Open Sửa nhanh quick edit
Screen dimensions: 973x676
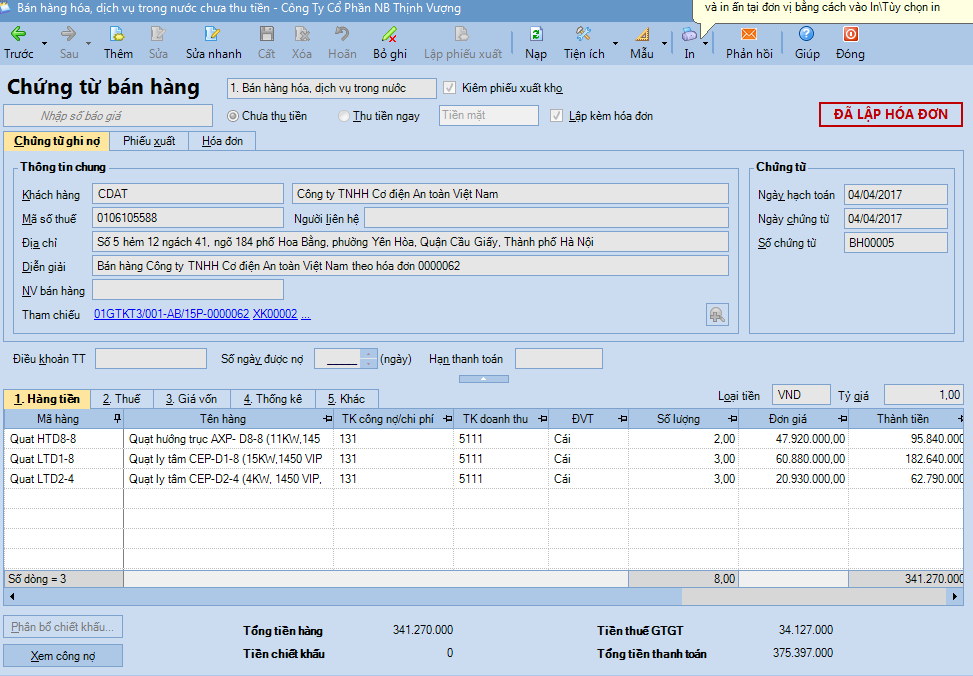pyautogui.click(x=213, y=42)
